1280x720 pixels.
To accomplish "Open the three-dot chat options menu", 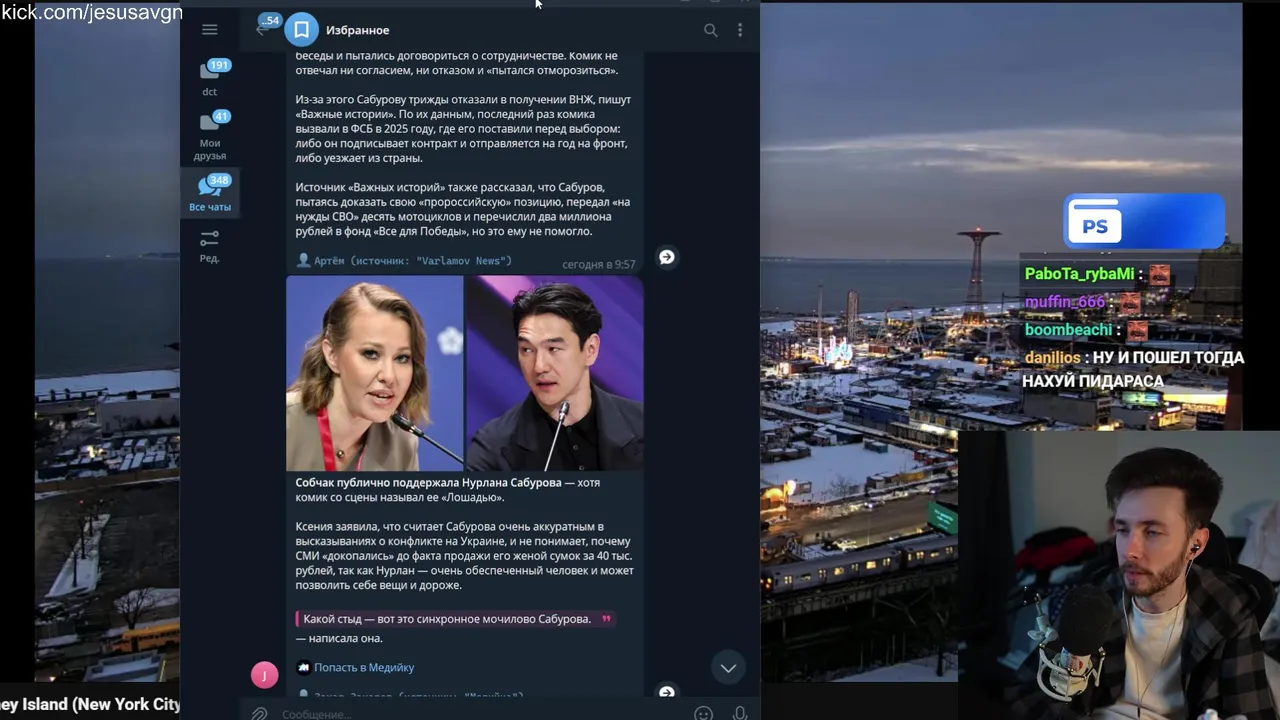I will [740, 30].
